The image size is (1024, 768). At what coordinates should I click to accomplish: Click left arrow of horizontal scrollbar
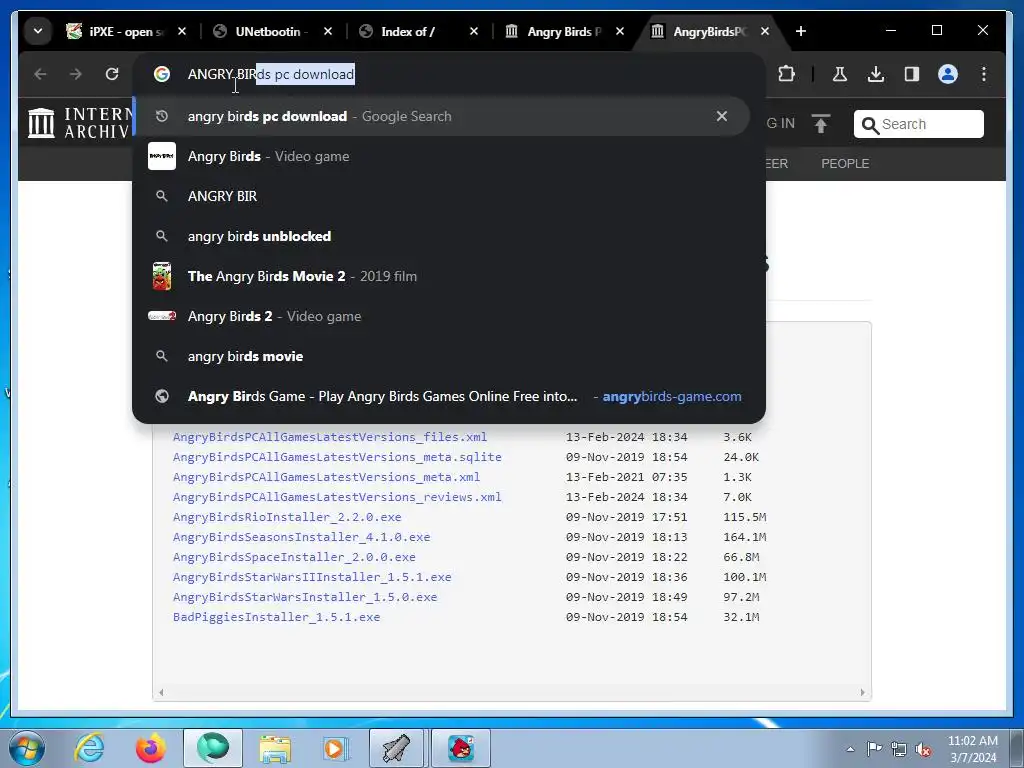161,692
